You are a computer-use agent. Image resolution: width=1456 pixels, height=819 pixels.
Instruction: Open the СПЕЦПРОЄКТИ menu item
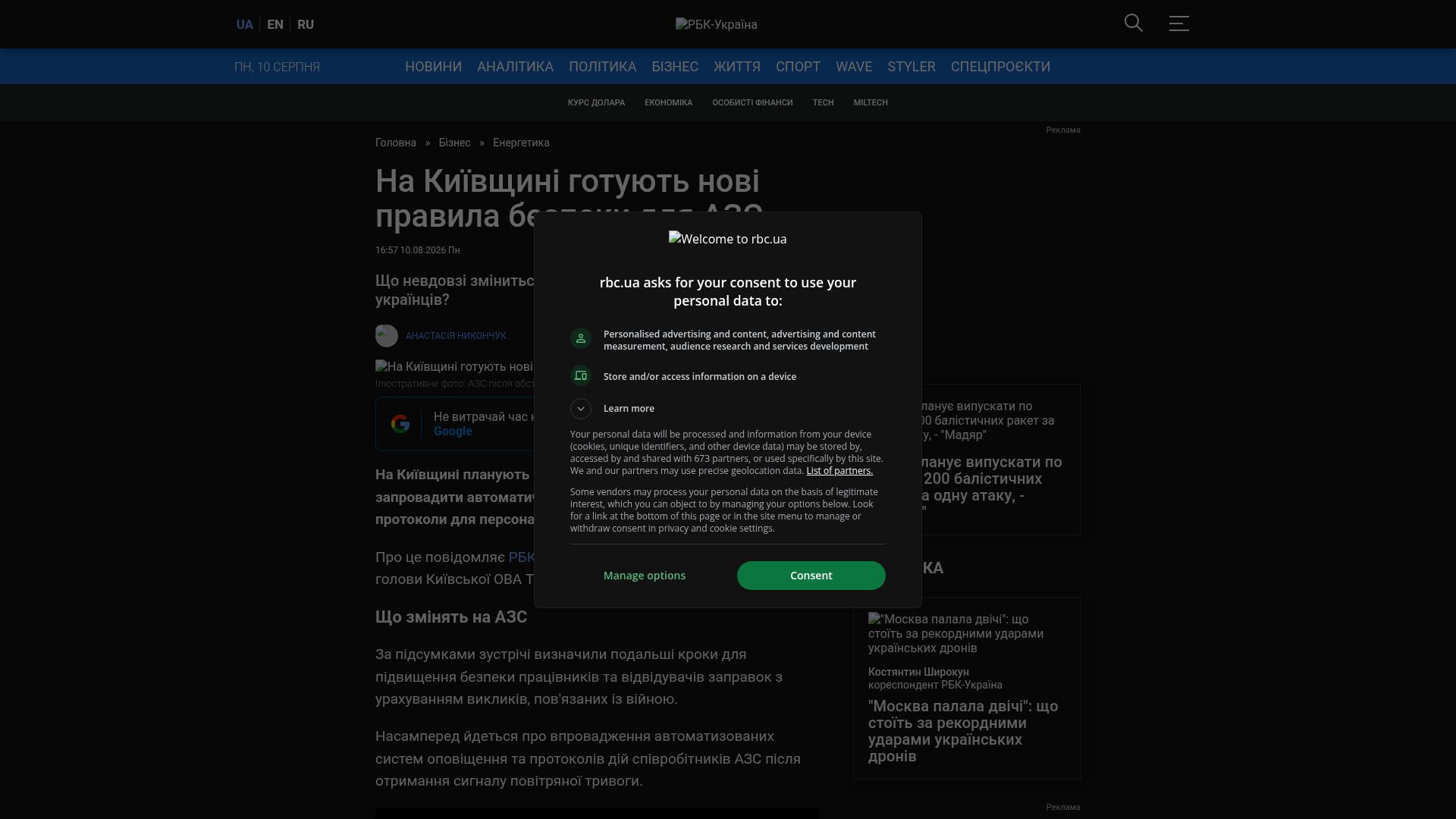coord(1000,67)
